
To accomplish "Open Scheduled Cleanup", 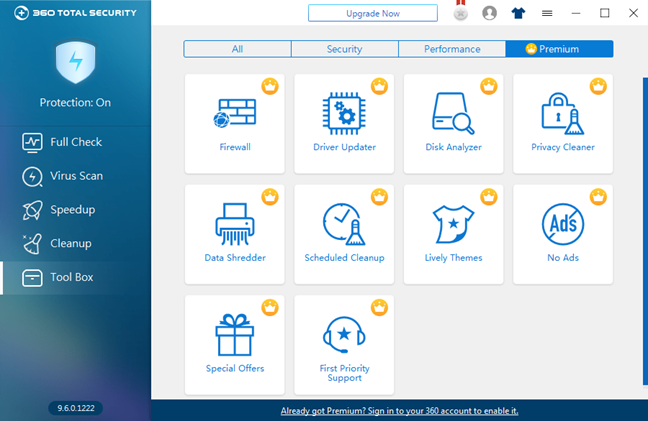I will [x=344, y=234].
